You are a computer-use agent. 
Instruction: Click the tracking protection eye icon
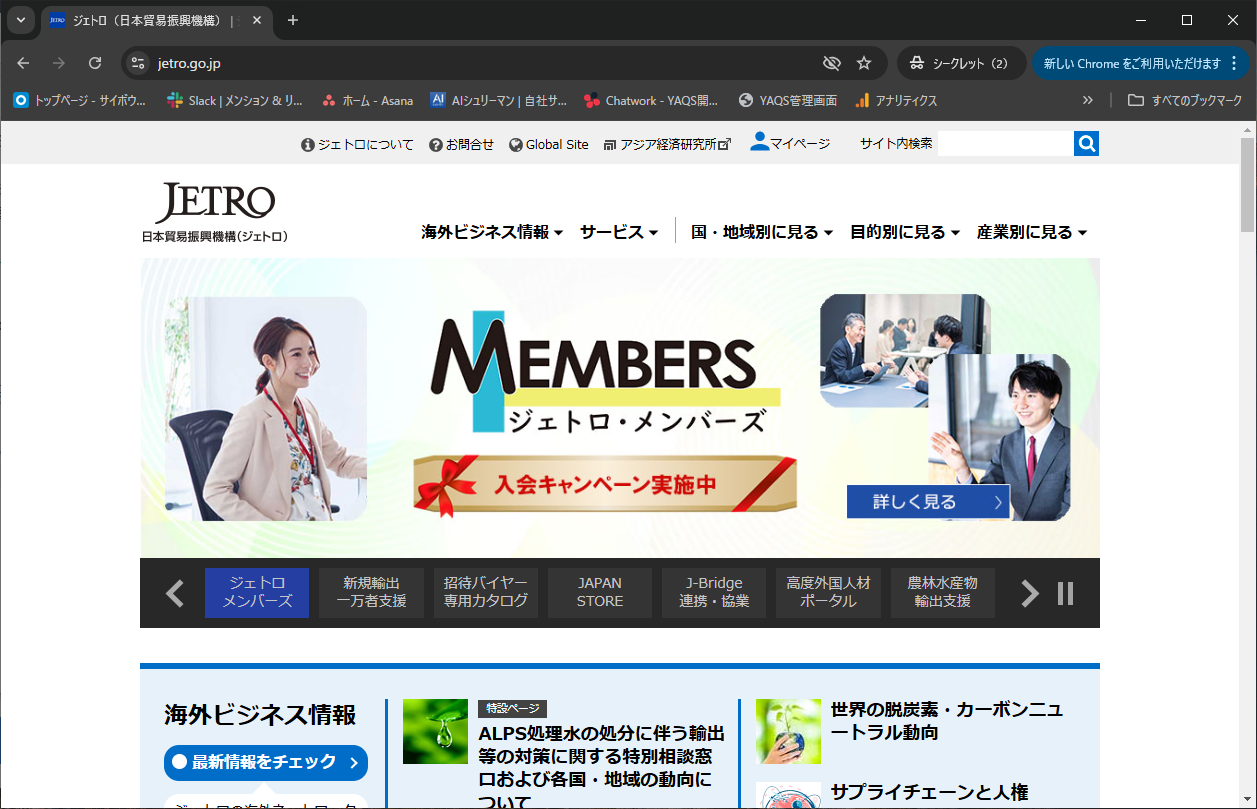(831, 63)
